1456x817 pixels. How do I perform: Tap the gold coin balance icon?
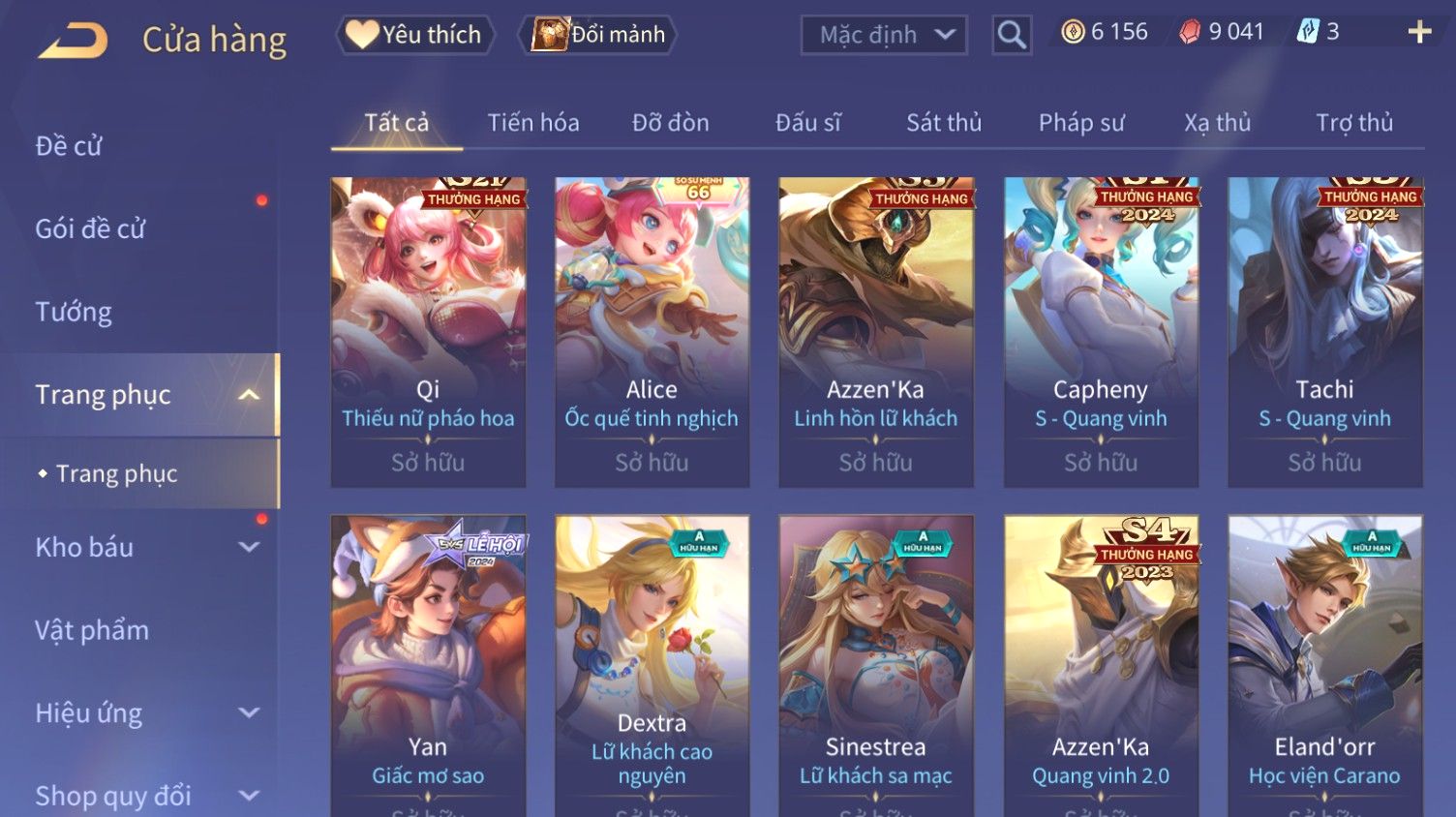[x=1073, y=32]
